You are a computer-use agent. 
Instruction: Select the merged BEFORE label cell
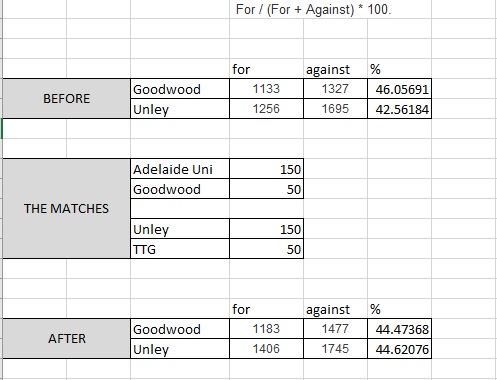tap(66, 99)
